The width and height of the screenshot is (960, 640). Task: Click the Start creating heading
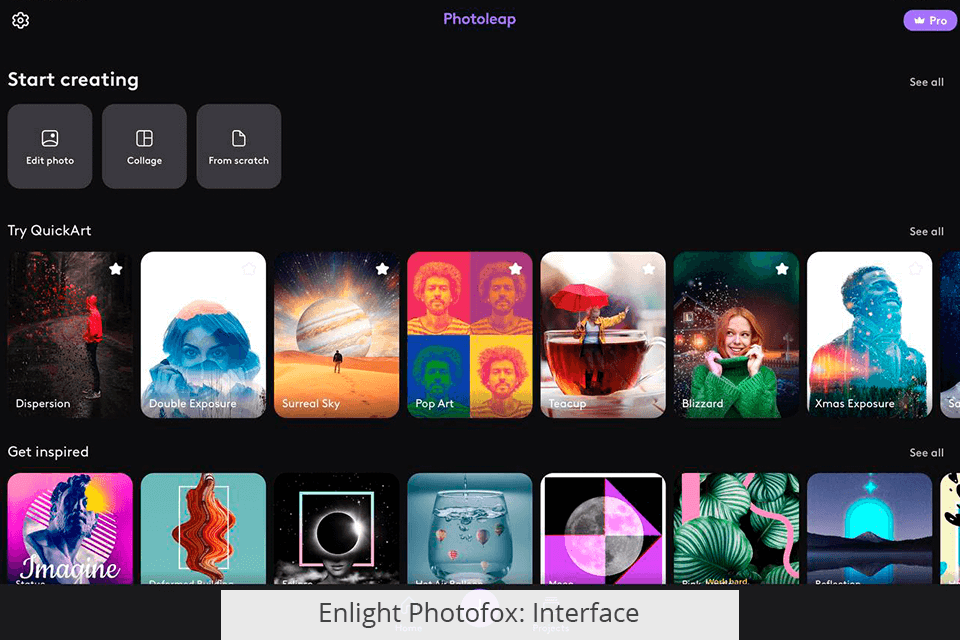(x=73, y=80)
